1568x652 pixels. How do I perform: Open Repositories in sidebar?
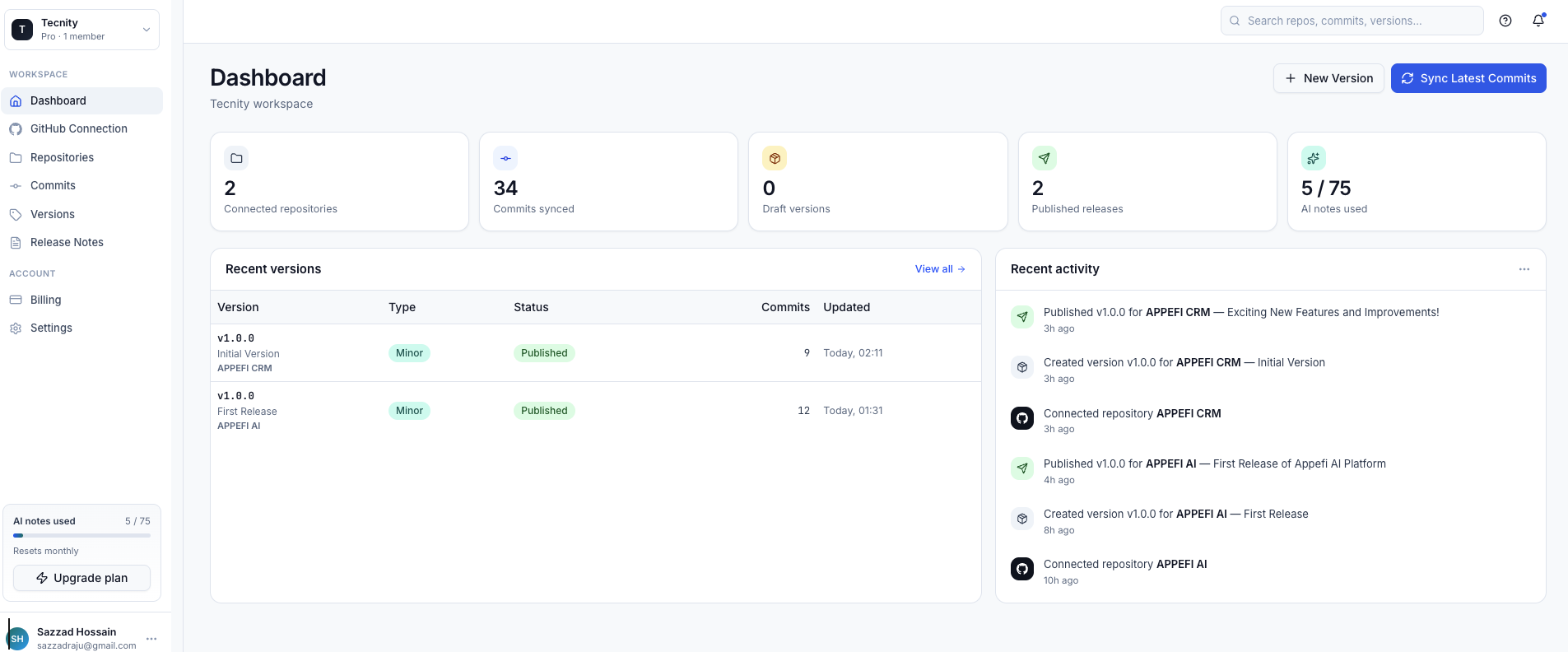point(82,157)
